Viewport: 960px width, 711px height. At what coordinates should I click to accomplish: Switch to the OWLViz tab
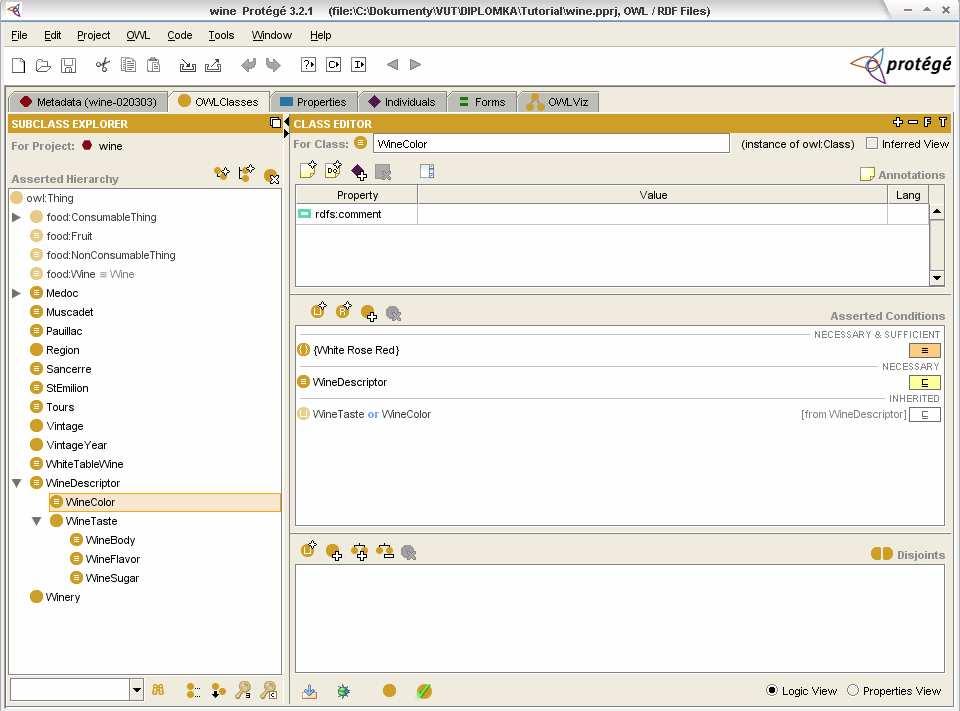[x=558, y=102]
